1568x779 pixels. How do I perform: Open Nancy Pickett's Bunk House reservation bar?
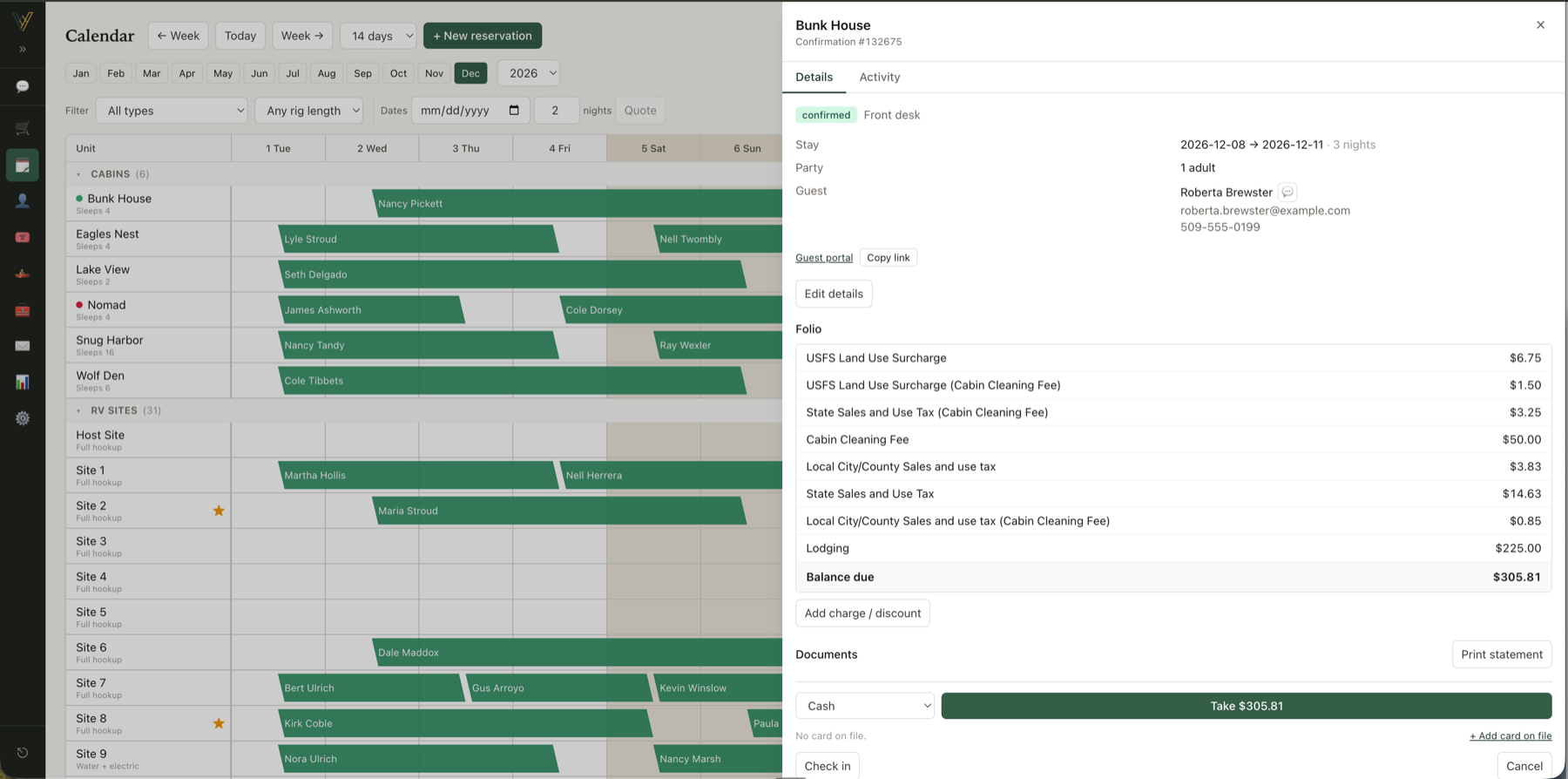point(578,204)
